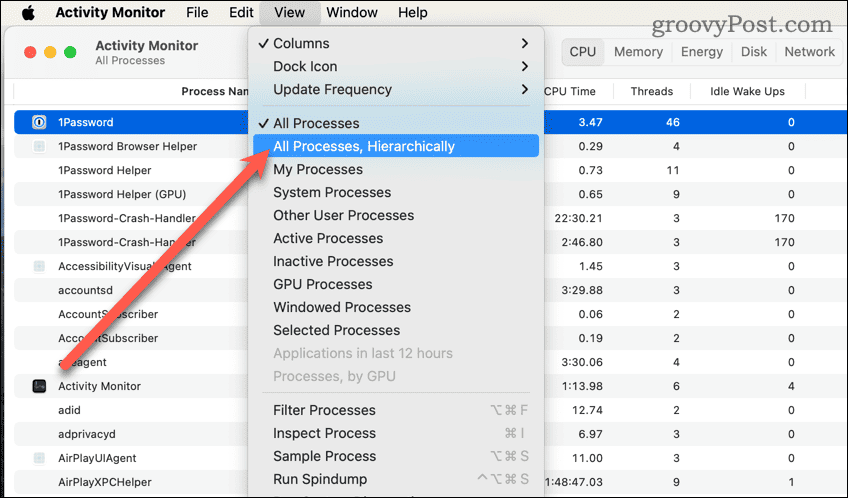Click the 12.74 CPU time value
This screenshot has height=498, width=848.
[587, 410]
